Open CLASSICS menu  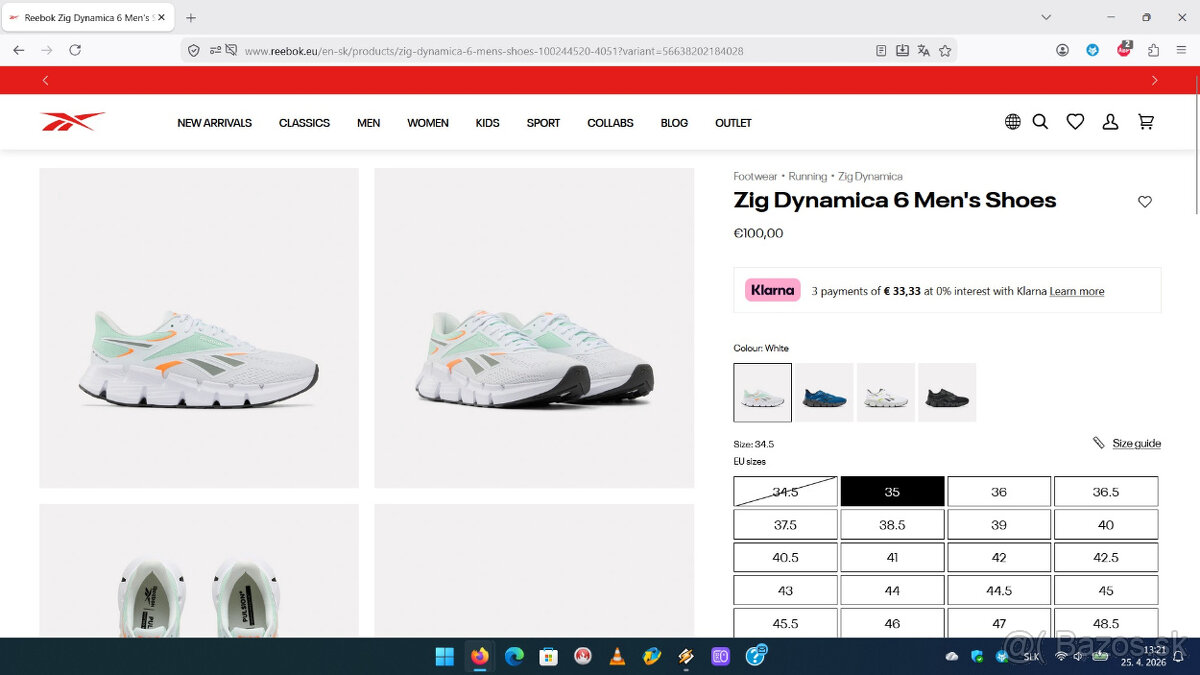pos(304,123)
